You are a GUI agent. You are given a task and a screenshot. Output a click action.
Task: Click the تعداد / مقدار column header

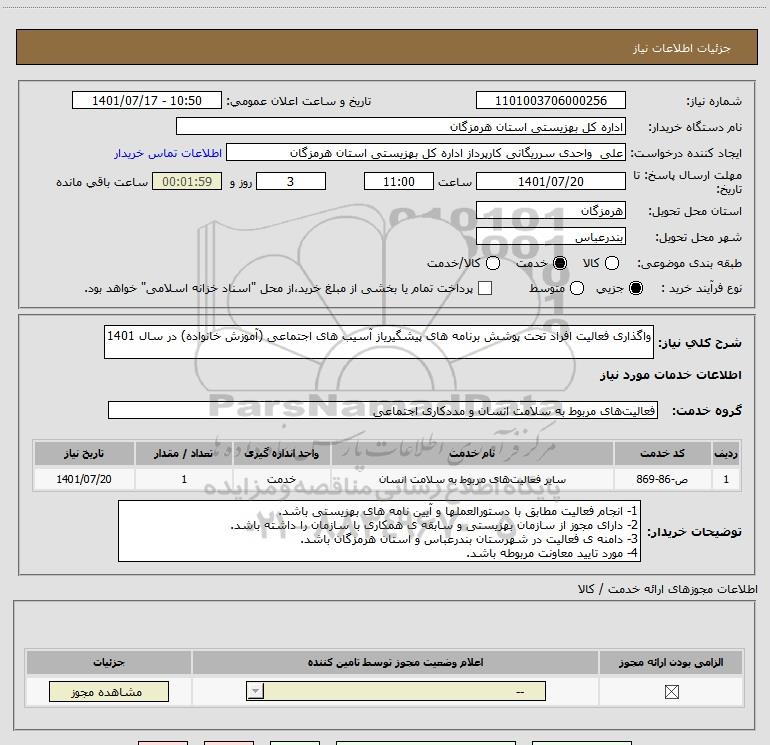point(183,453)
